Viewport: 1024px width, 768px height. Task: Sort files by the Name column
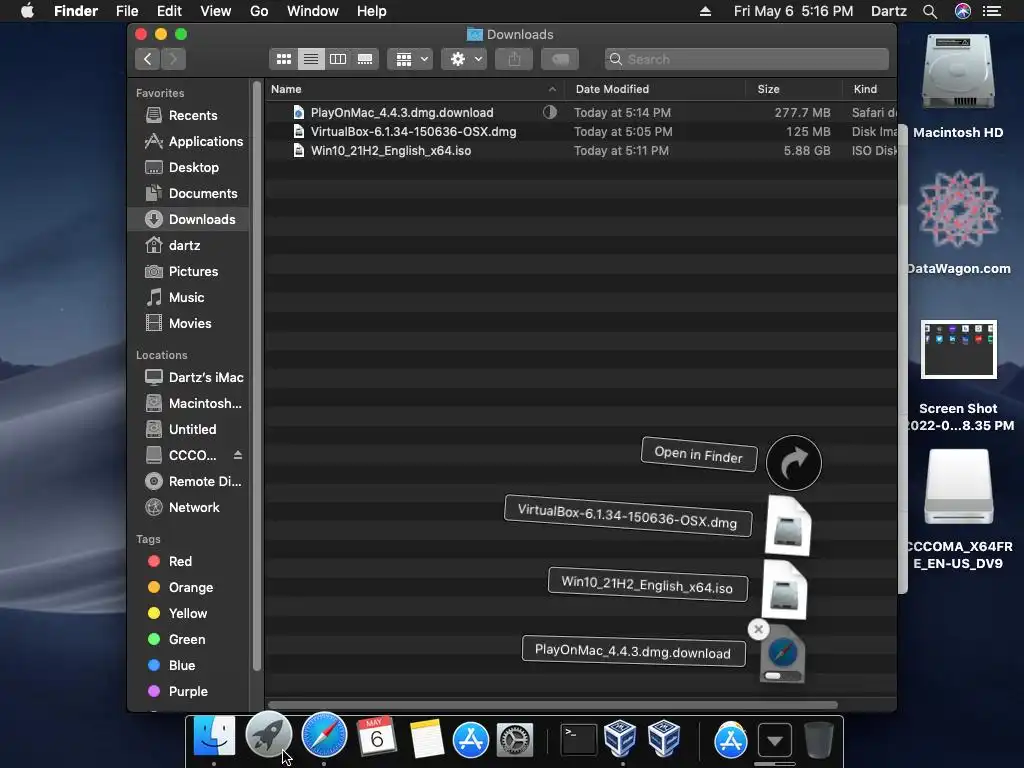pyautogui.click(x=414, y=89)
